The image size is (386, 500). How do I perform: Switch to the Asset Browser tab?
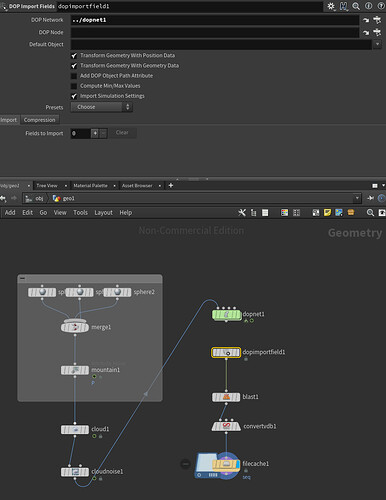[x=137, y=186]
